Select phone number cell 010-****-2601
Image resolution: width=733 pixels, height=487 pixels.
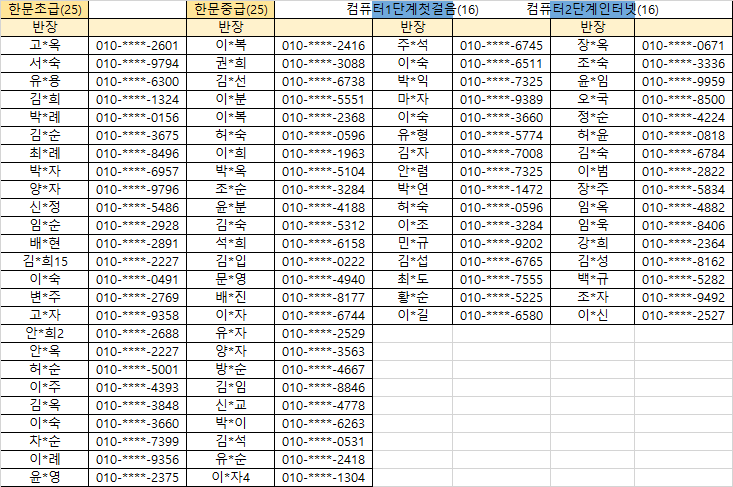[138, 45]
